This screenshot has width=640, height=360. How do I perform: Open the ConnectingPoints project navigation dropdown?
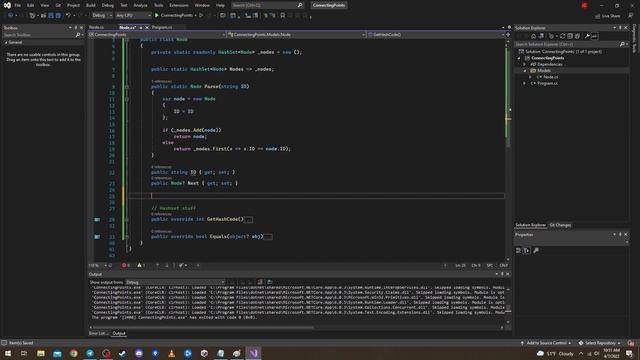coord(157,35)
